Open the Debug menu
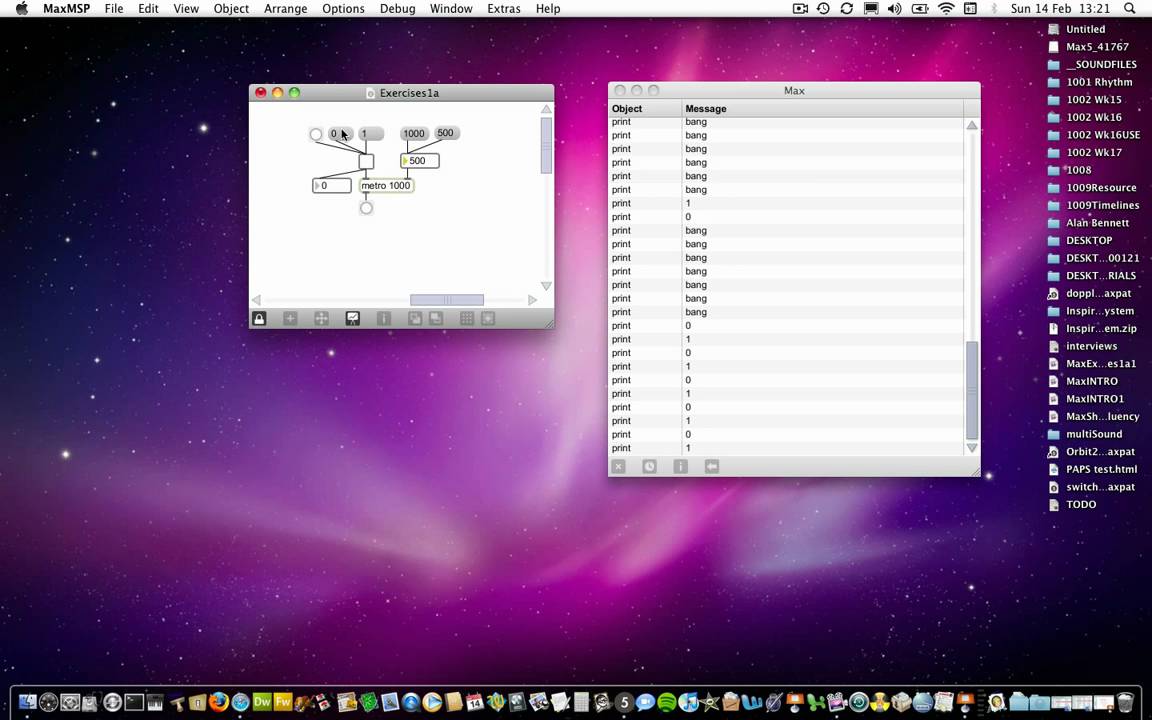This screenshot has height=720, width=1152. point(397,9)
